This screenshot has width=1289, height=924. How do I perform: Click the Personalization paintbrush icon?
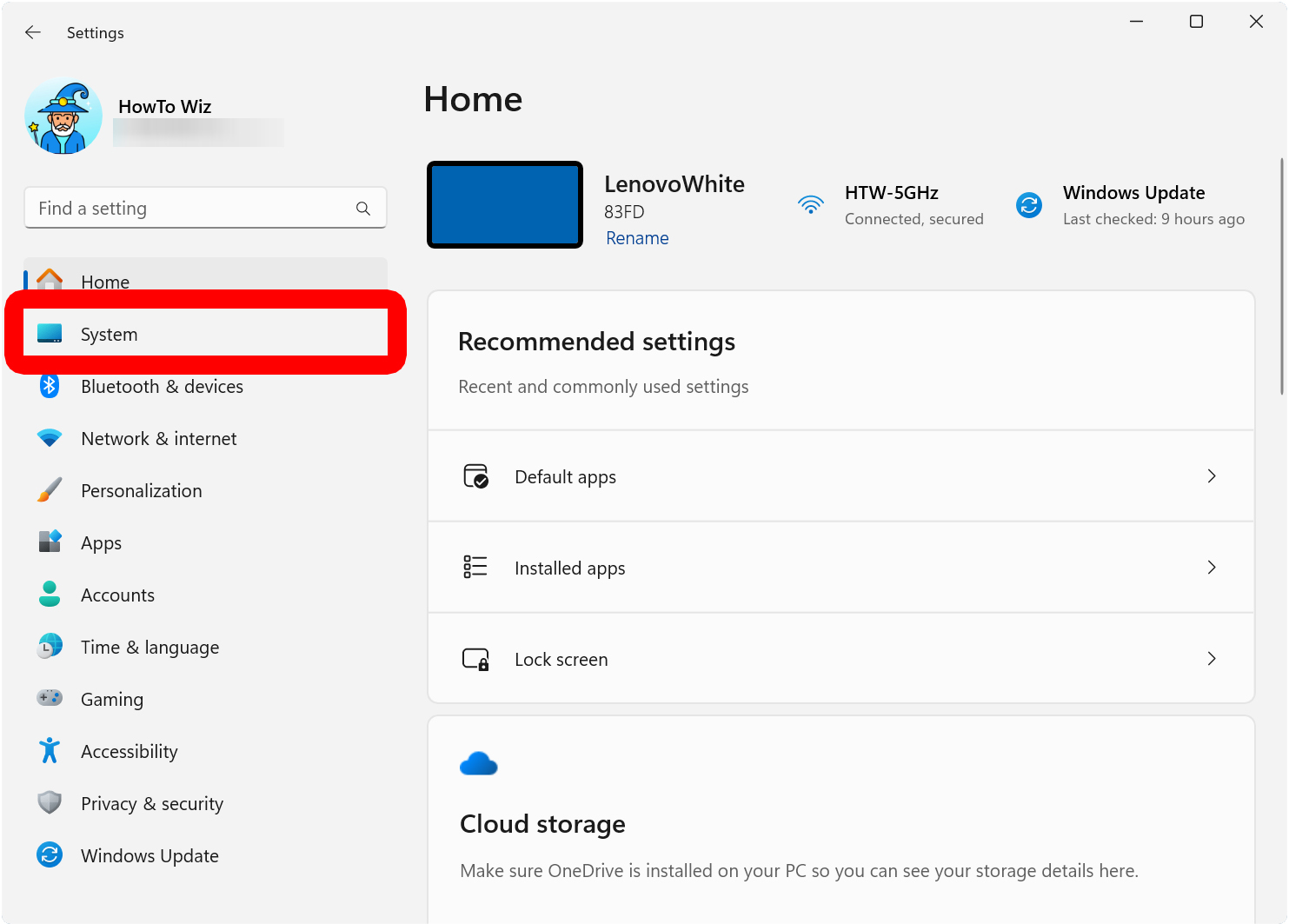tap(50, 490)
